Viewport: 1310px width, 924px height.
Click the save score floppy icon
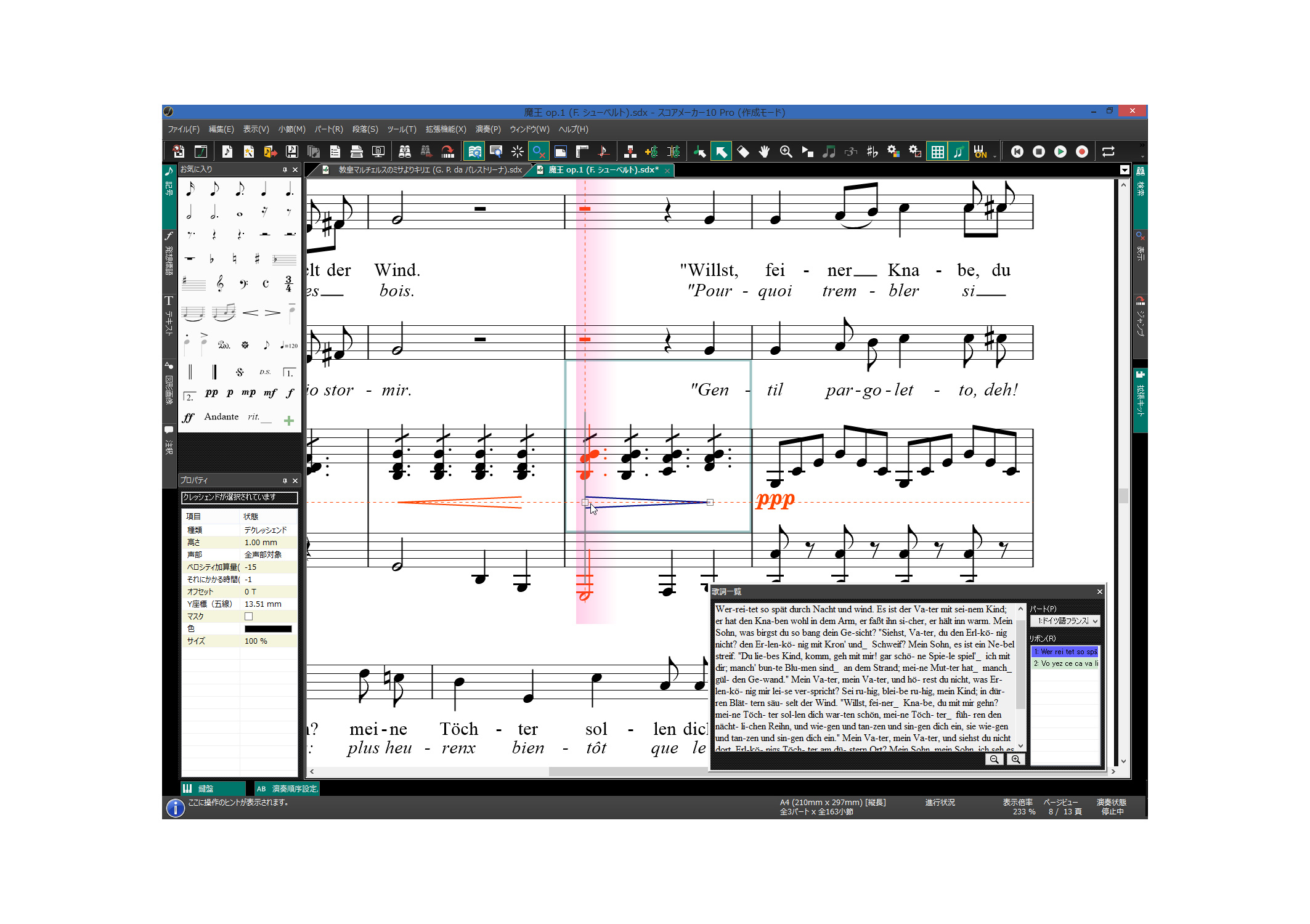pos(292,152)
